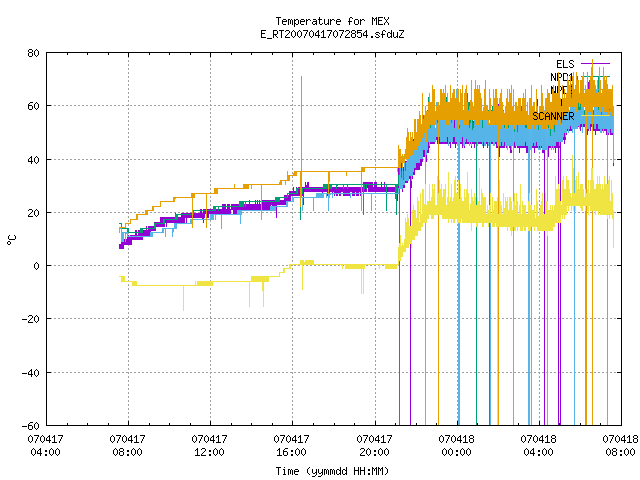Select the ELS legend label
Viewport: 640px width, 480px height.
[x=565, y=64]
